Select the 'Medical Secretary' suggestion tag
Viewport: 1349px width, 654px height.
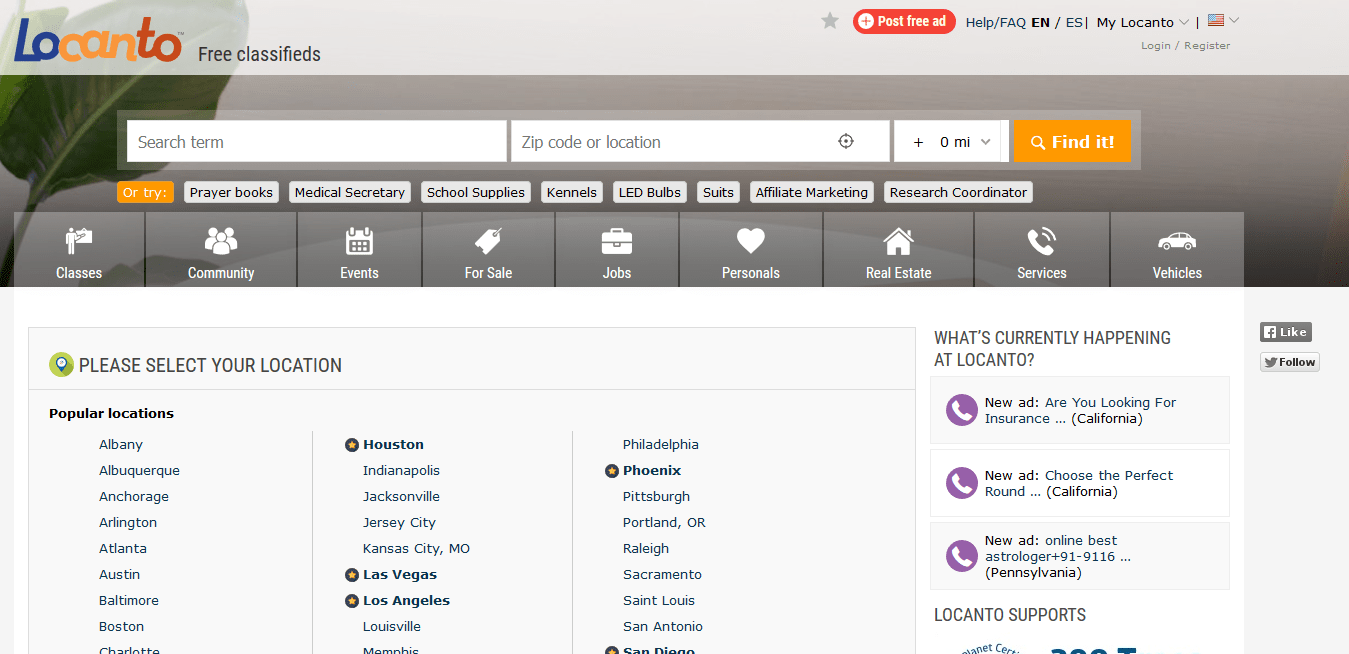(x=350, y=192)
